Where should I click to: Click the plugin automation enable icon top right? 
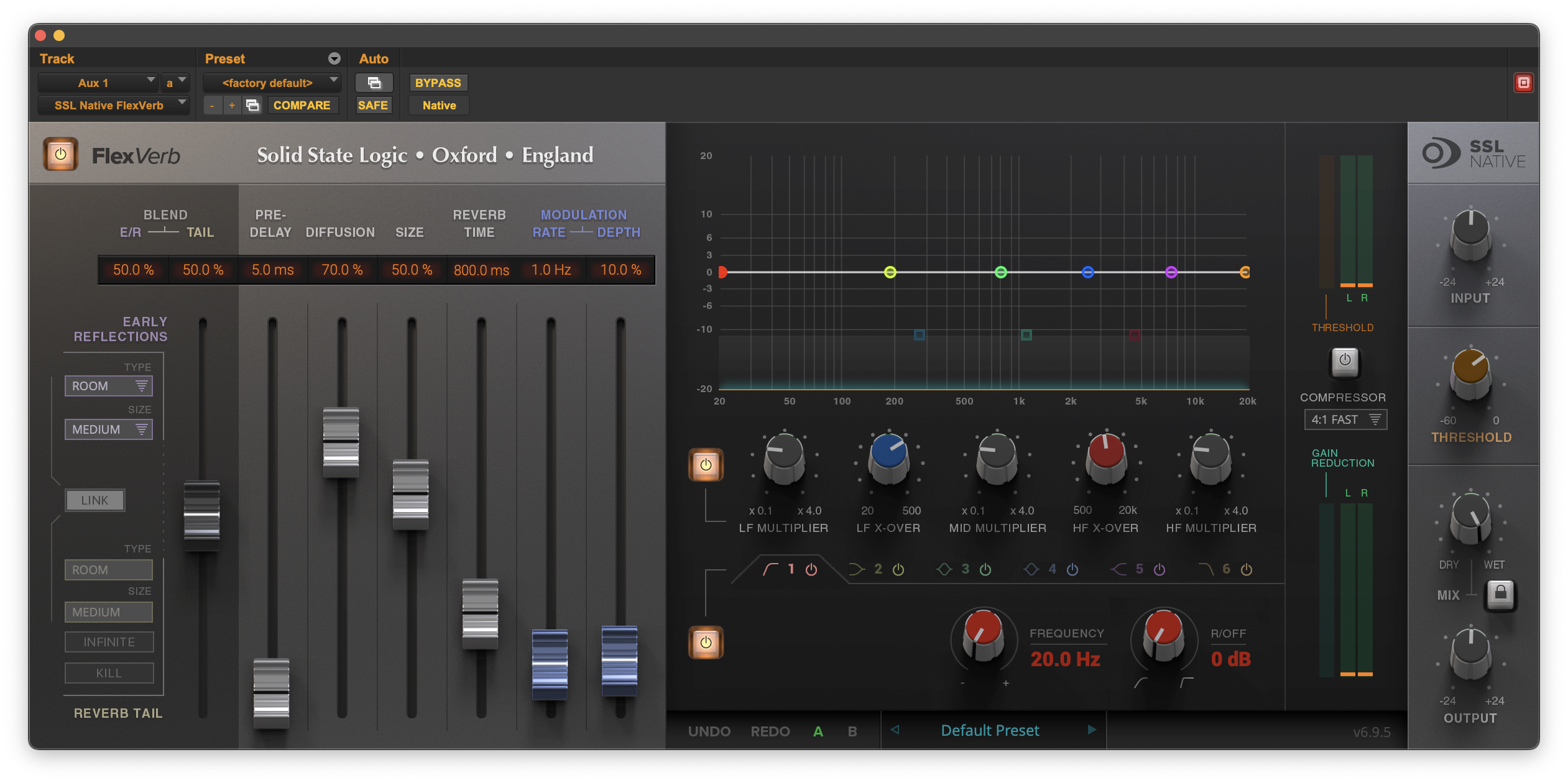[1523, 82]
